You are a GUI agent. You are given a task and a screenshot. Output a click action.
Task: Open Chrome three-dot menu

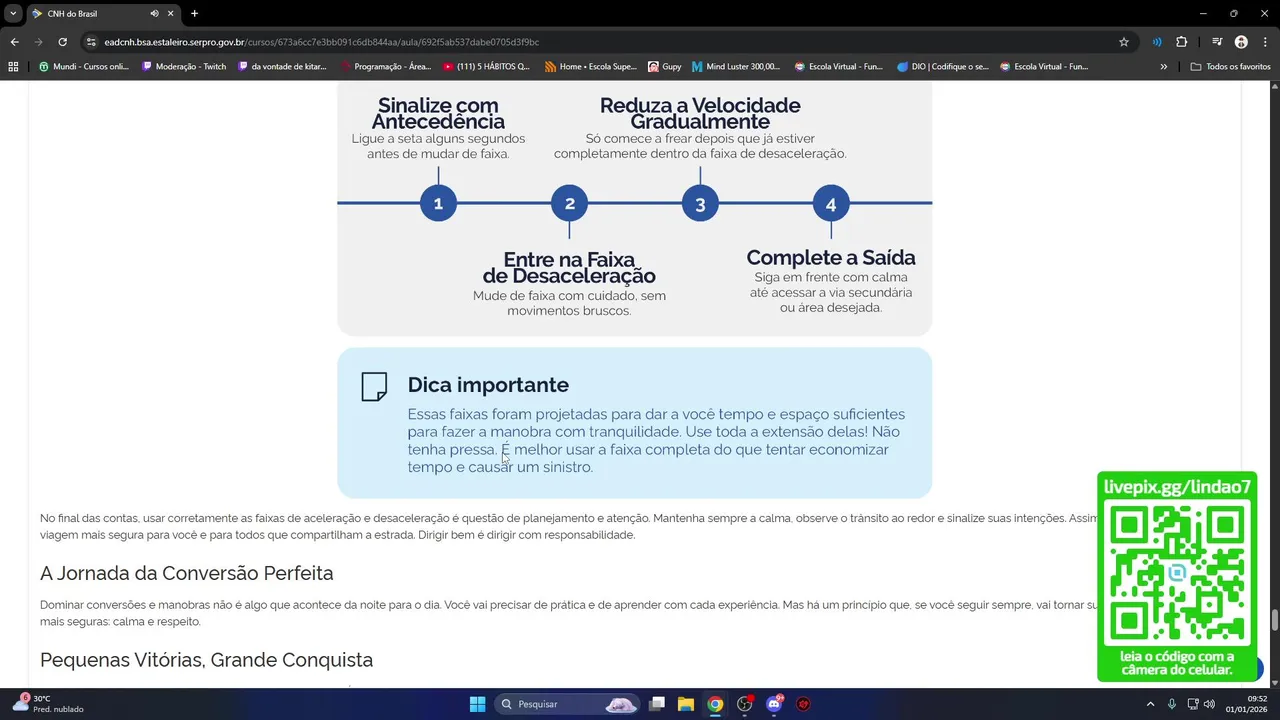[1263, 42]
